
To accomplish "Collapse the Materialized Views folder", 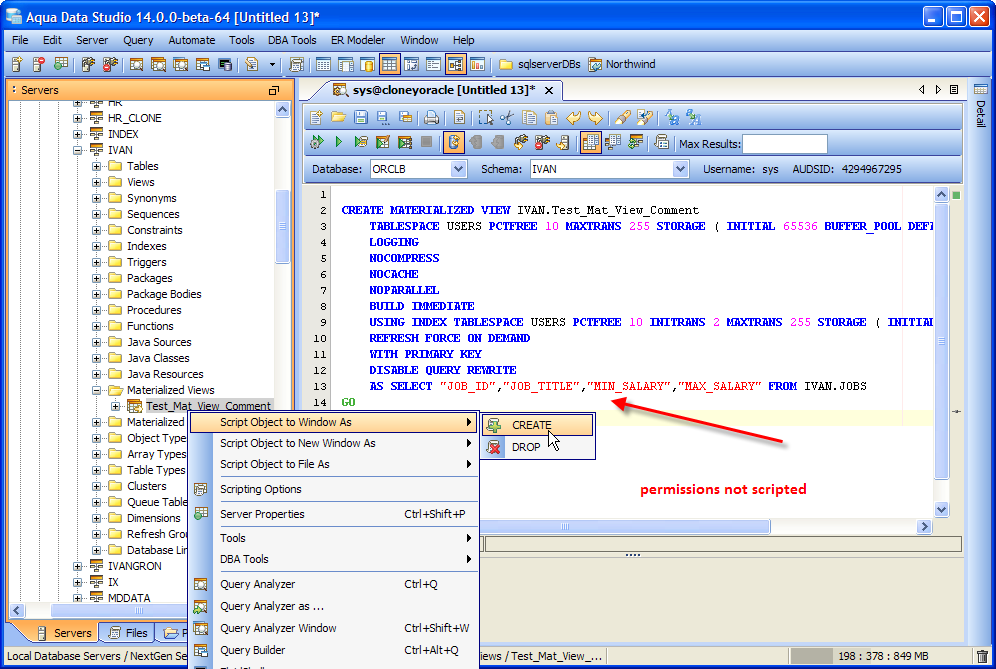I will pos(97,391).
